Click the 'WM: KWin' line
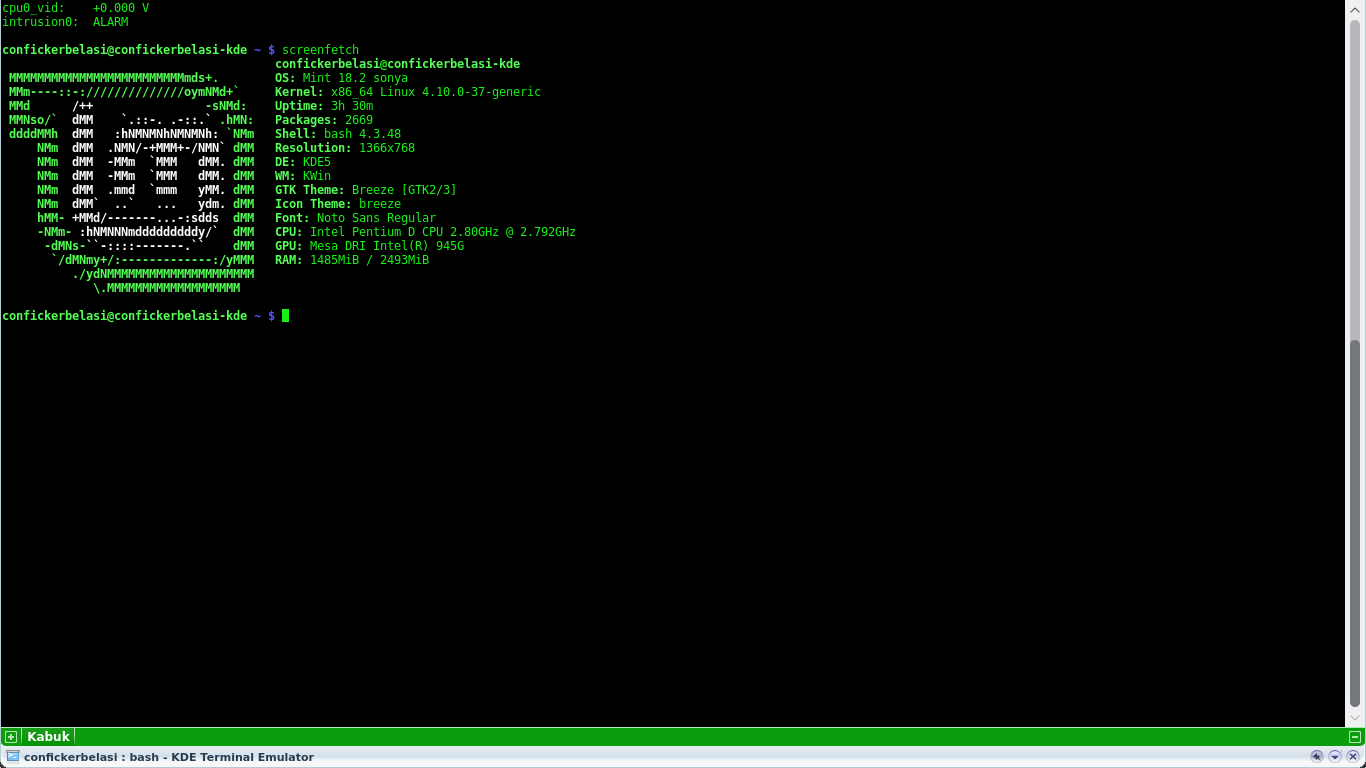Viewport: 1366px width, 768px height. [303, 176]
